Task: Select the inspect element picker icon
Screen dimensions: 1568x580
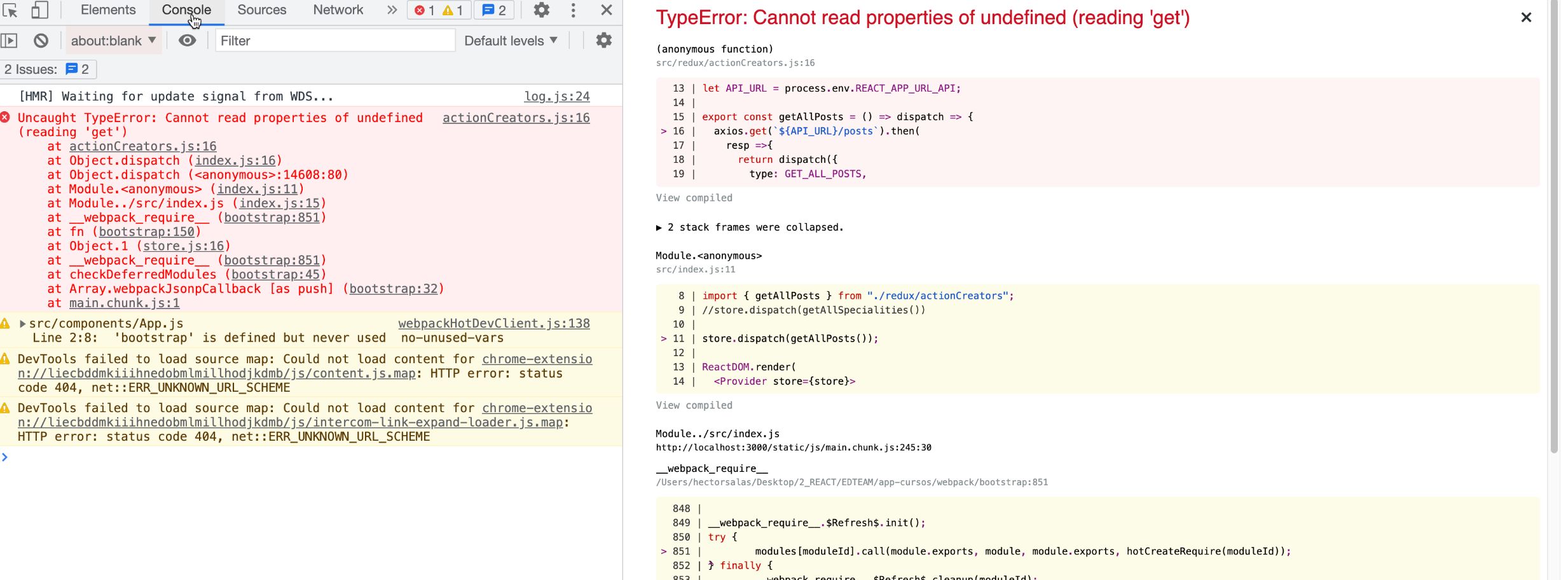Action: [11, 10]
